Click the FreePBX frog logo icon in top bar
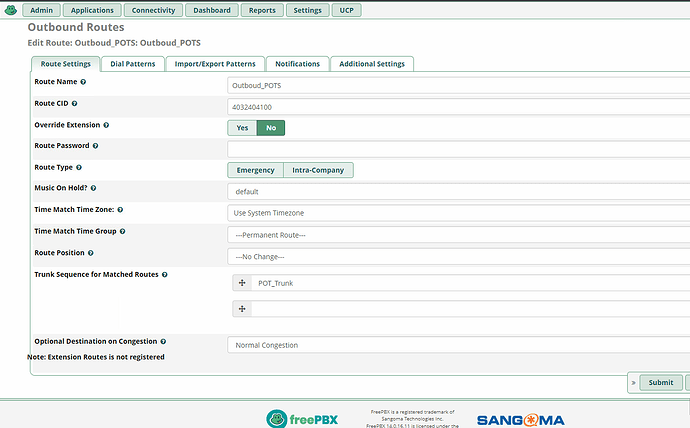Screen dimensions: 690x428 point(11,10)
